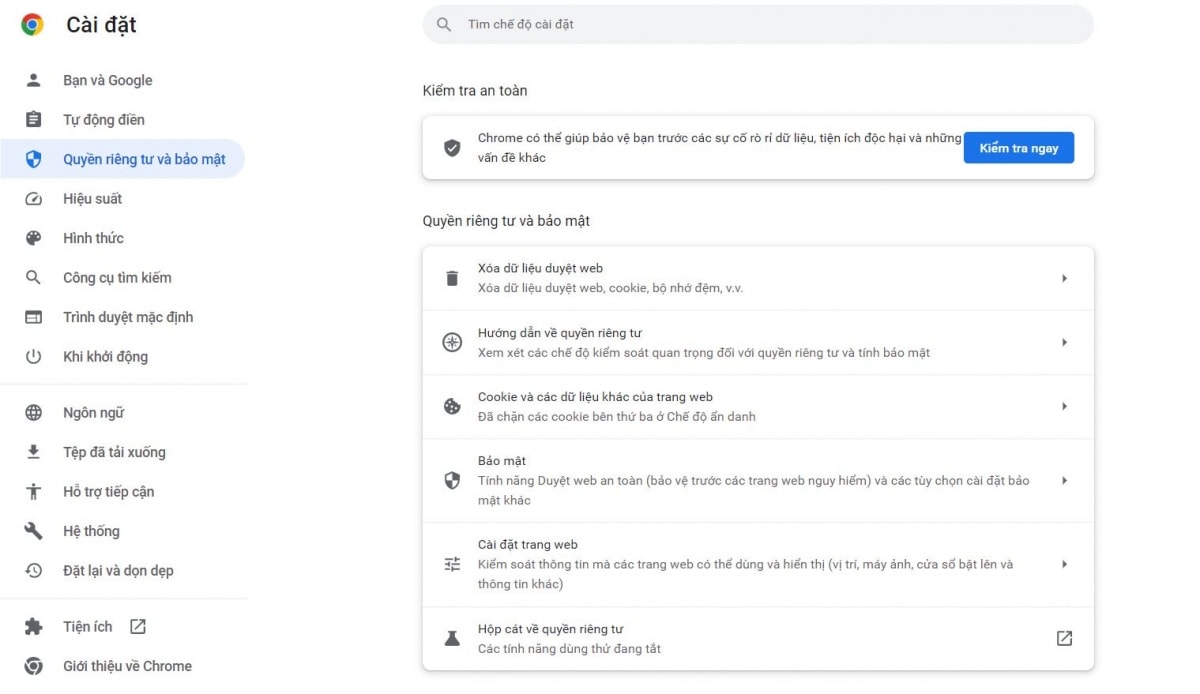Image resolution: width=1200 pixels, height=694 pixels.
Task: Click 'Các tính năng dùng thử đang tắt' text
Action: pyautogui.click(x=569, y=649)
